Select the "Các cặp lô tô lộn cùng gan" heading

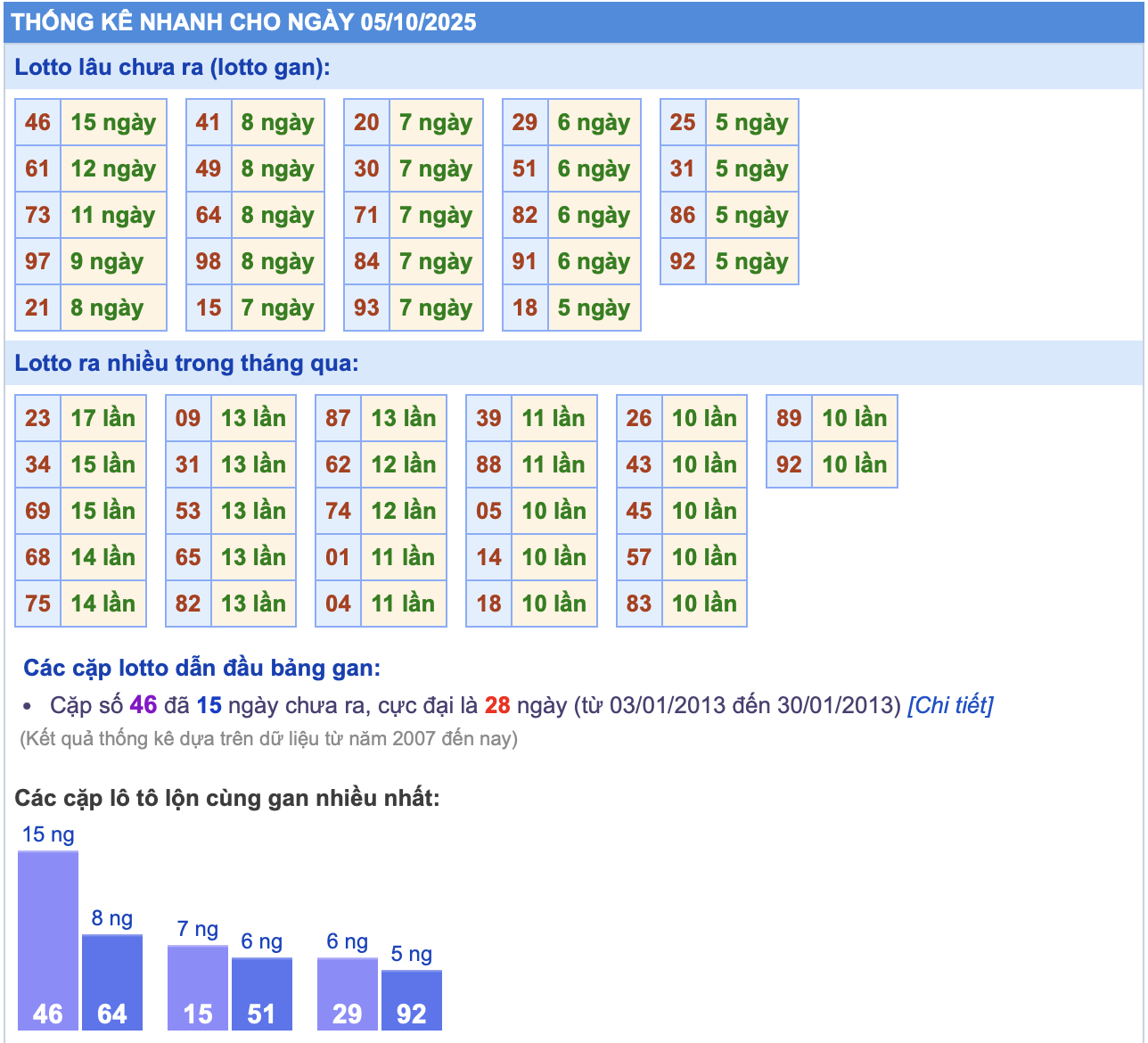click(227, 797)
